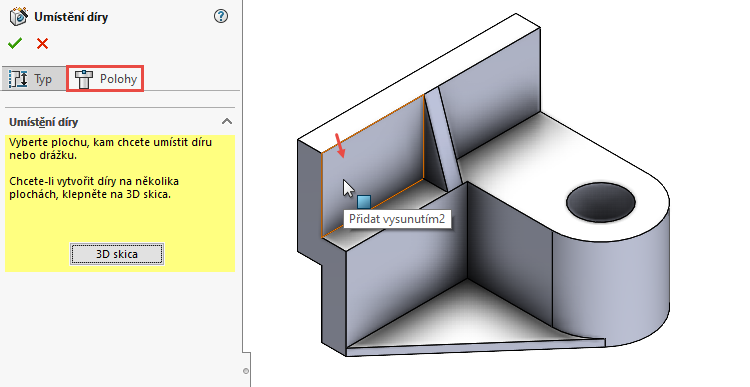Click the Umístění díry feature icon
The height and width of the screenshot is (387, 750).
(x=19, y=17)
